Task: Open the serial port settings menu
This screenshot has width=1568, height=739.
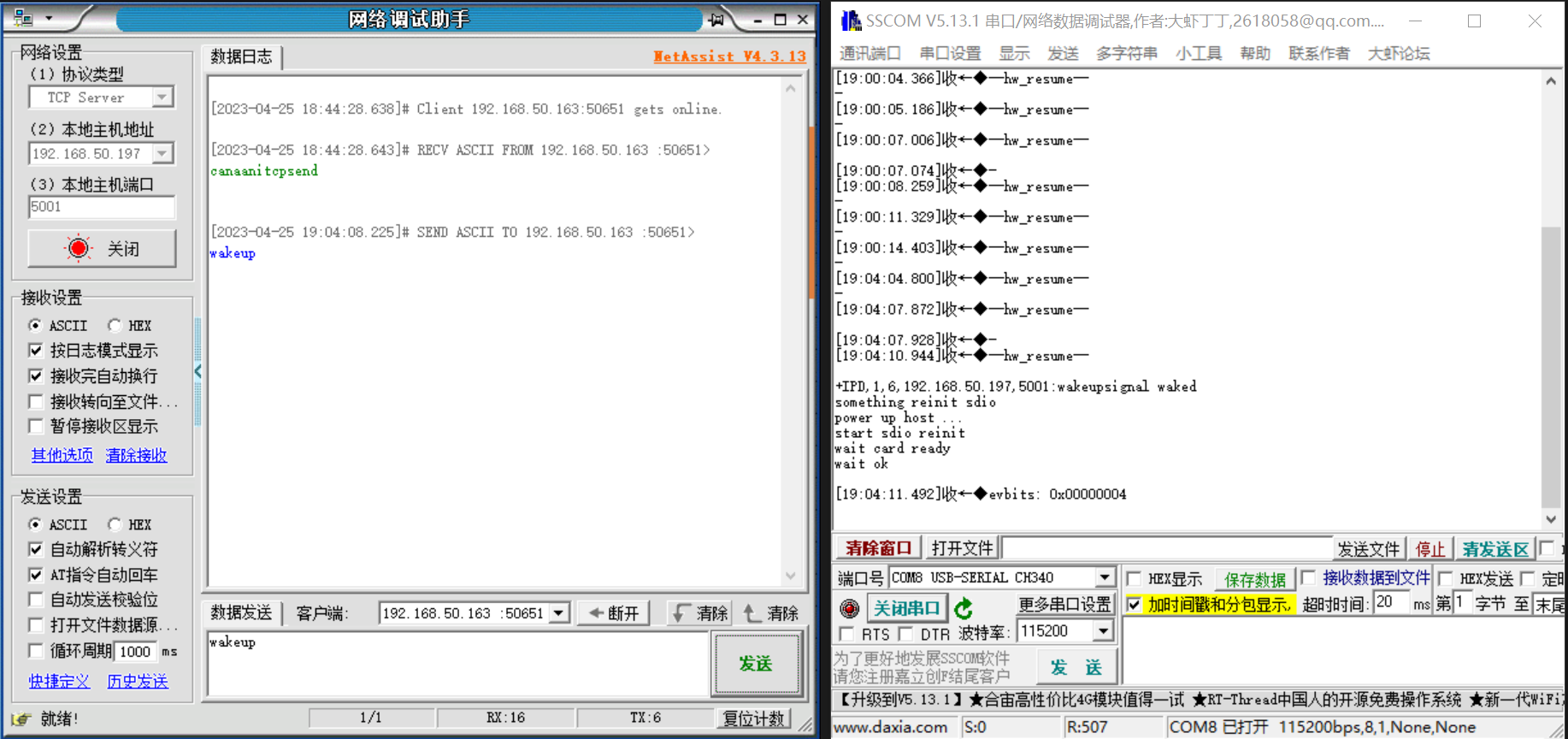Action: click(950, 53)
